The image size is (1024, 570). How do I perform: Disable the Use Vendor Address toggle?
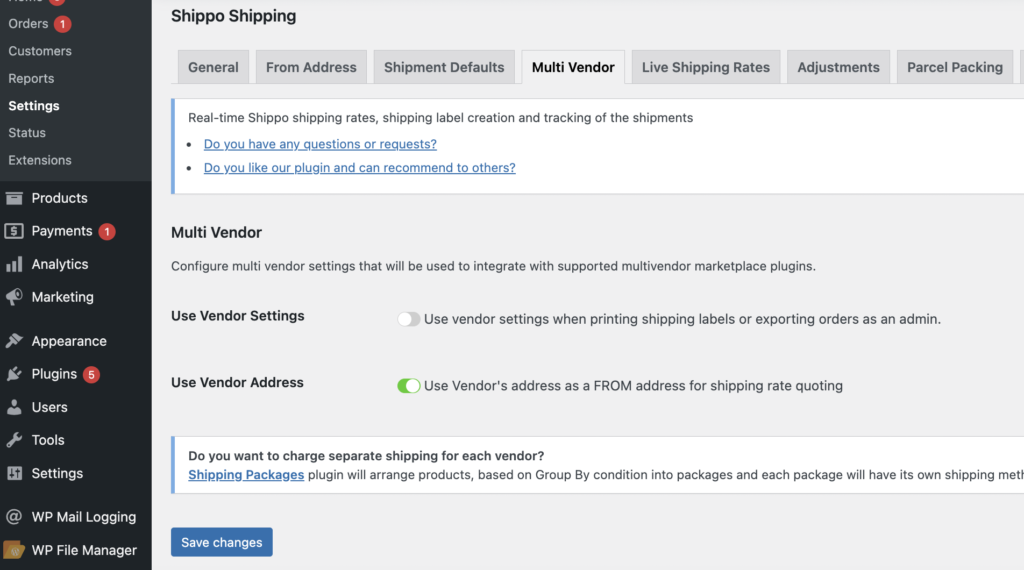coord(408,386)
